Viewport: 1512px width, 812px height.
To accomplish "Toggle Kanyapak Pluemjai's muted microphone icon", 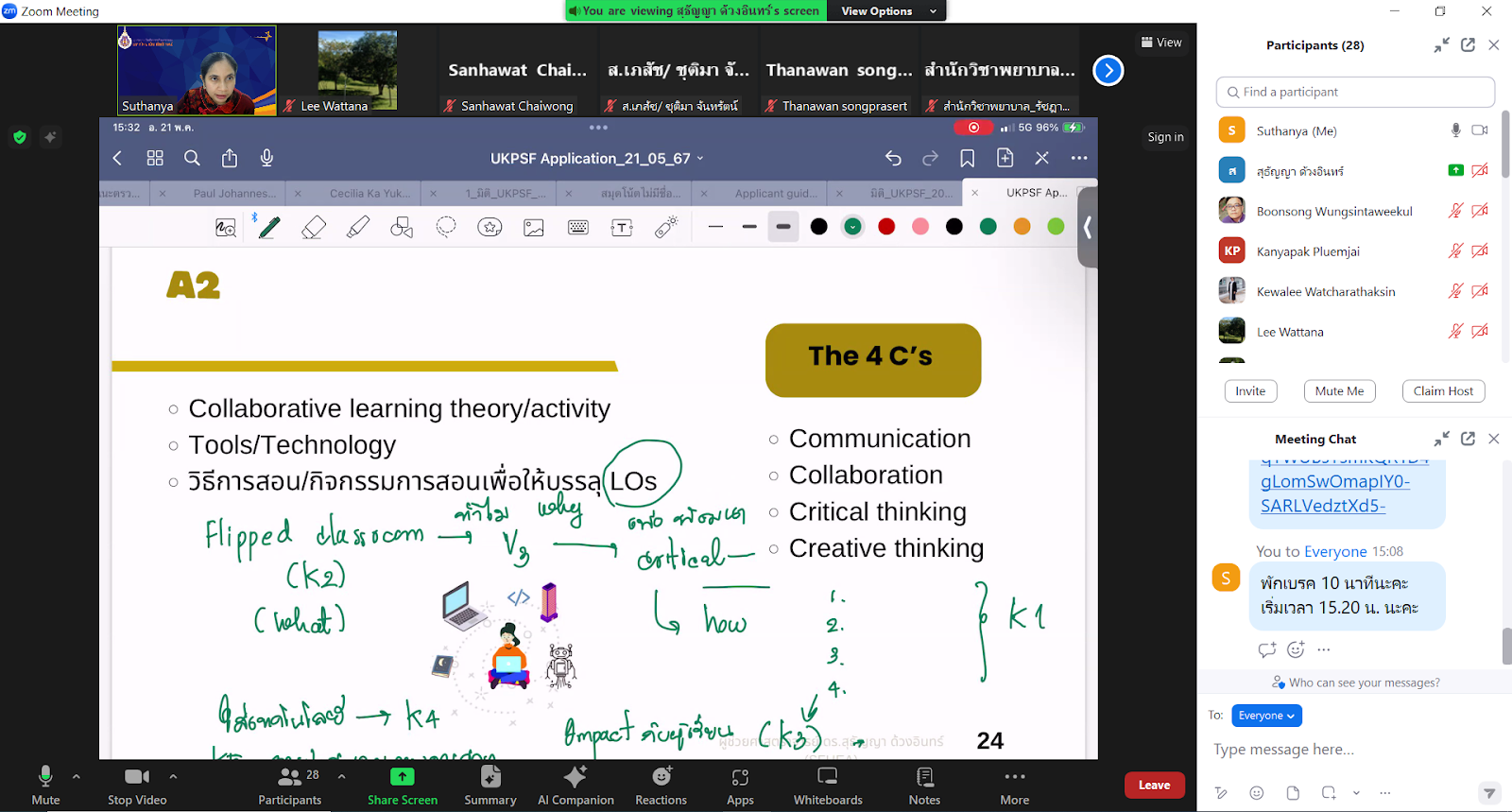I will pos(1456,251).
